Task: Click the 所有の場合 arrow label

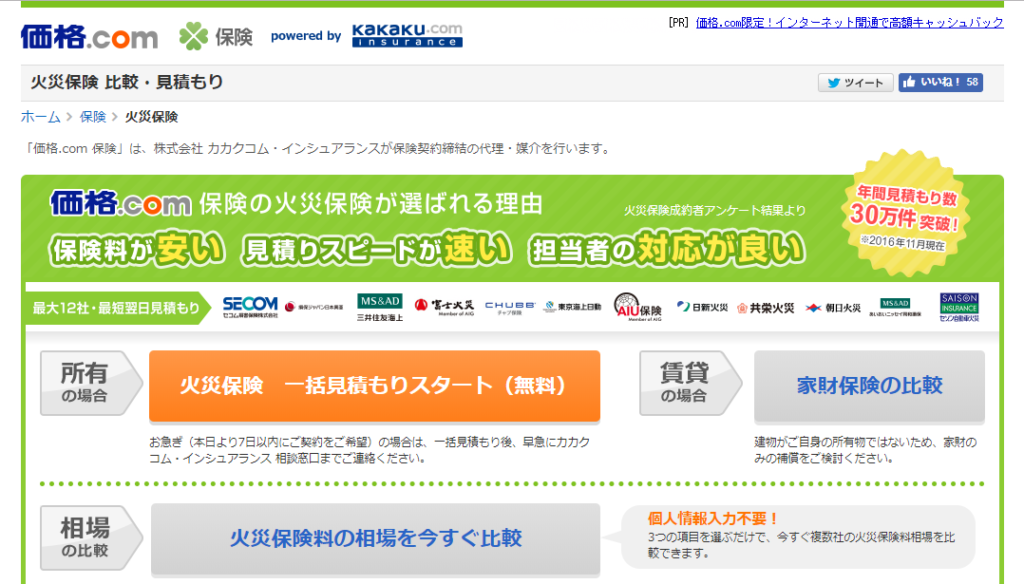Action: pyautogui.click(x=91, y=383)
